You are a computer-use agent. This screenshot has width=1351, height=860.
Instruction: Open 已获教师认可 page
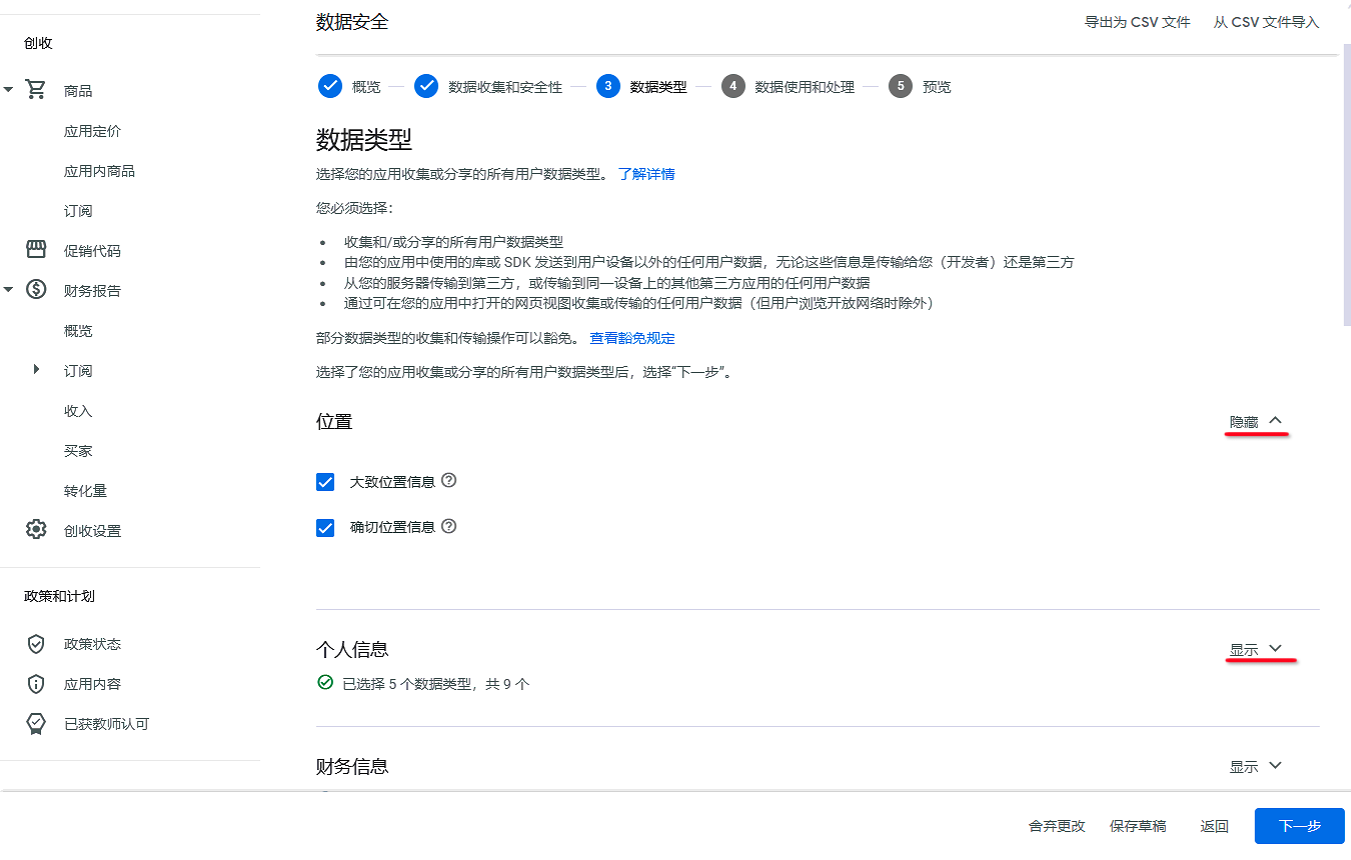click(106, 724)
